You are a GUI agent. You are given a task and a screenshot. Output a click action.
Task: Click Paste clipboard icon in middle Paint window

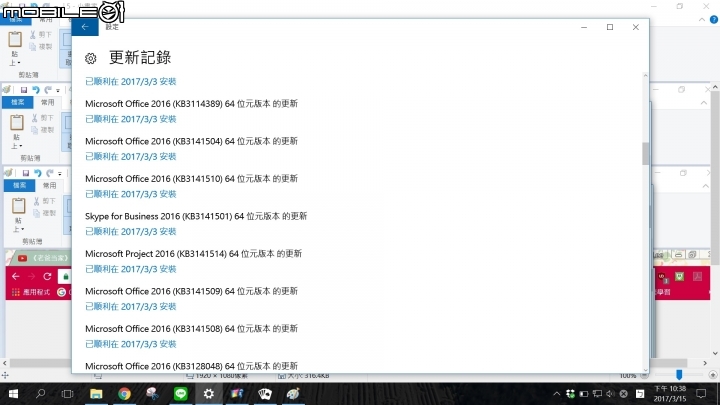pyautogui.click(x=17, y=123)
